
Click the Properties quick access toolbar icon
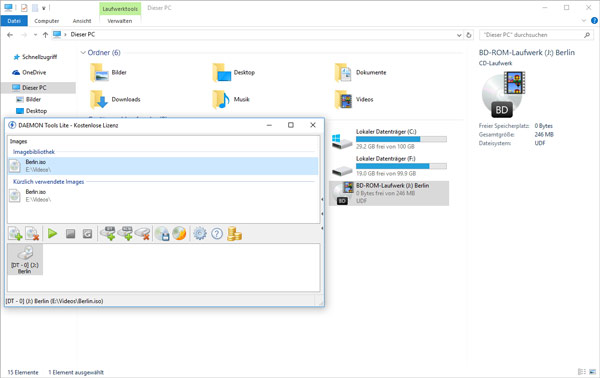tap(24, 8)
